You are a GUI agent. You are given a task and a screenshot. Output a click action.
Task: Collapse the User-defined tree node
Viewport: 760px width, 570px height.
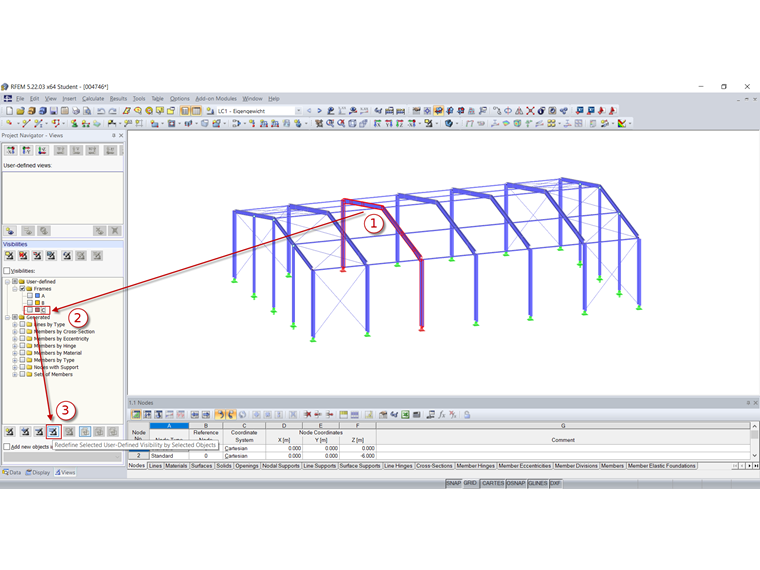(x=7, y=282)
